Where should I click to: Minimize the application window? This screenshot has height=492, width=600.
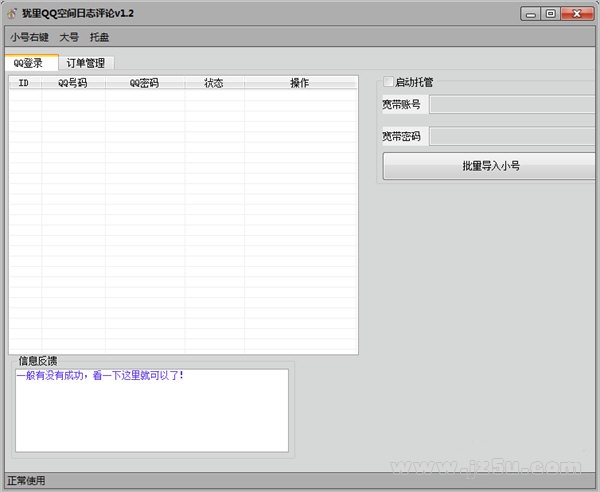[531, 14]
